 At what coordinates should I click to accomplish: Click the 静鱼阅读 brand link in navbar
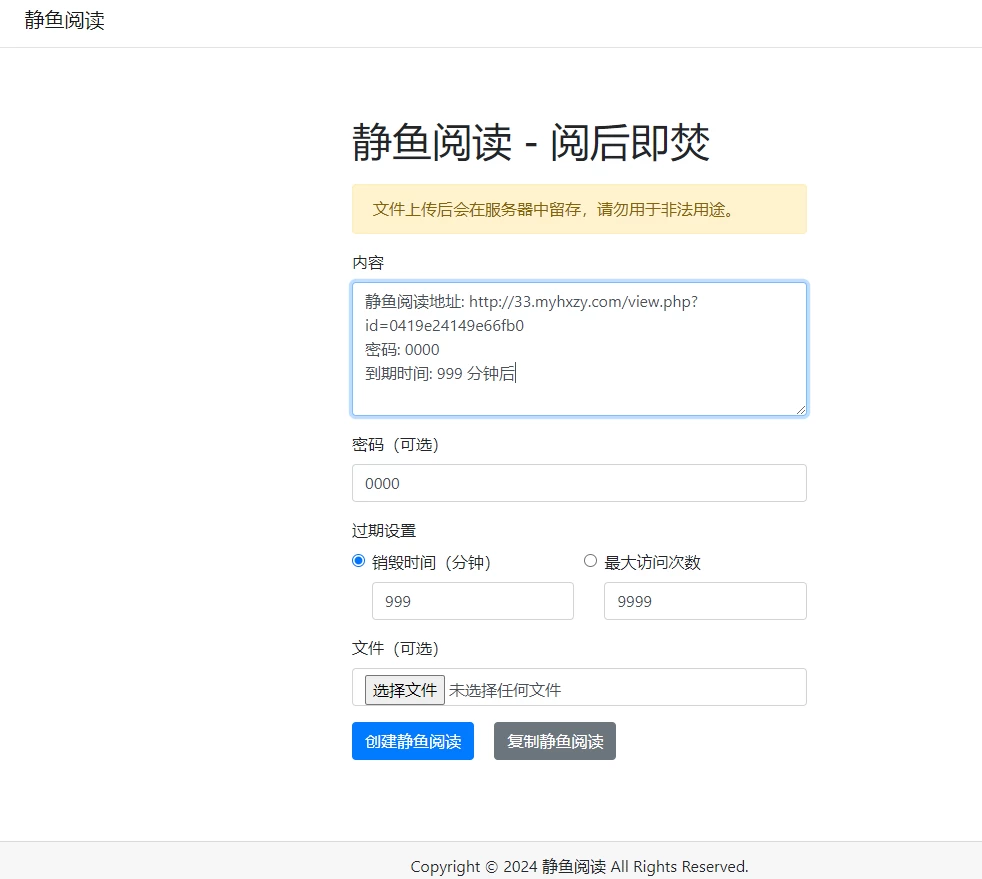(65, 21)
